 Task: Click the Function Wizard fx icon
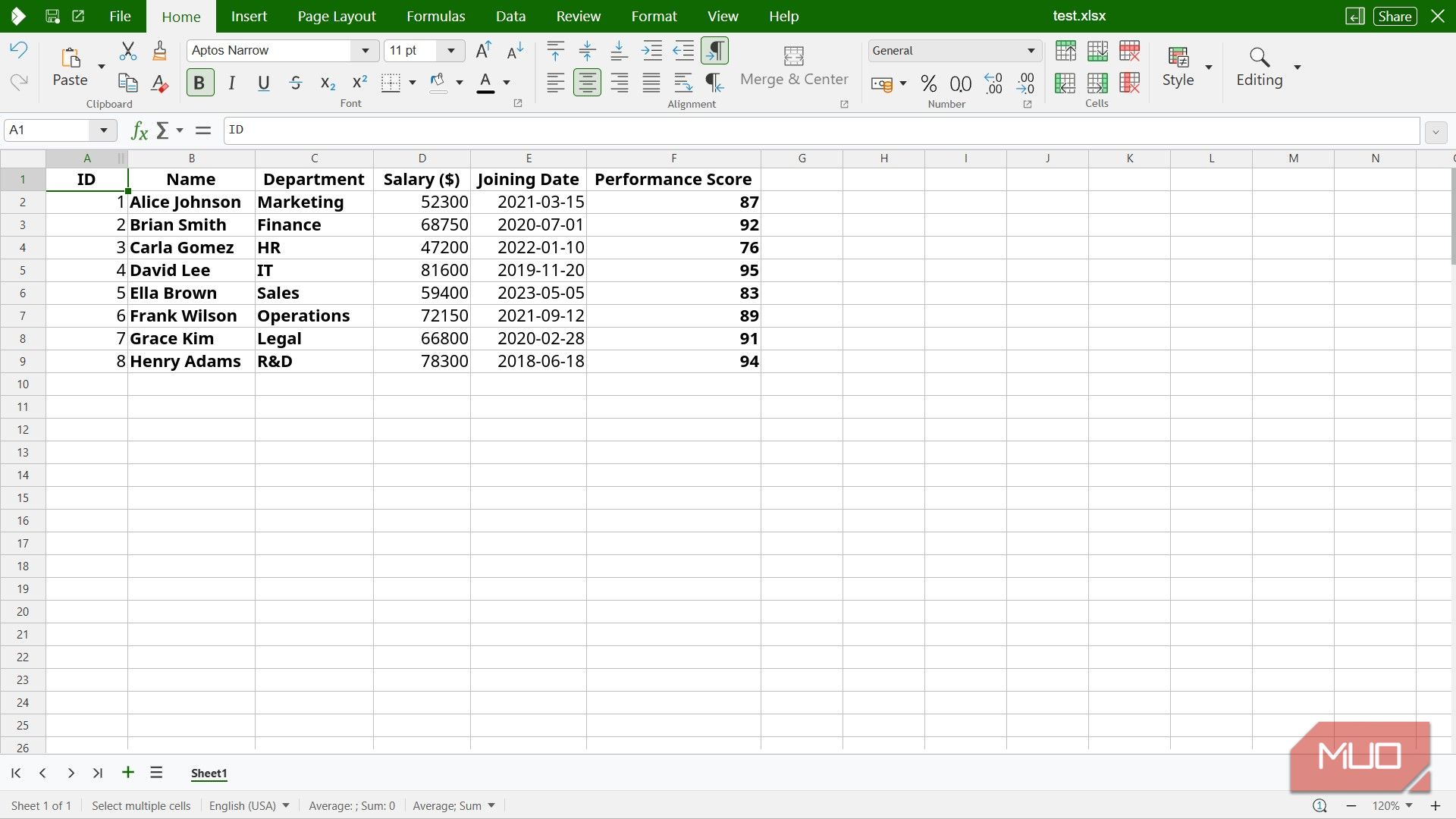pyautogui.click(x=140, y=130)
